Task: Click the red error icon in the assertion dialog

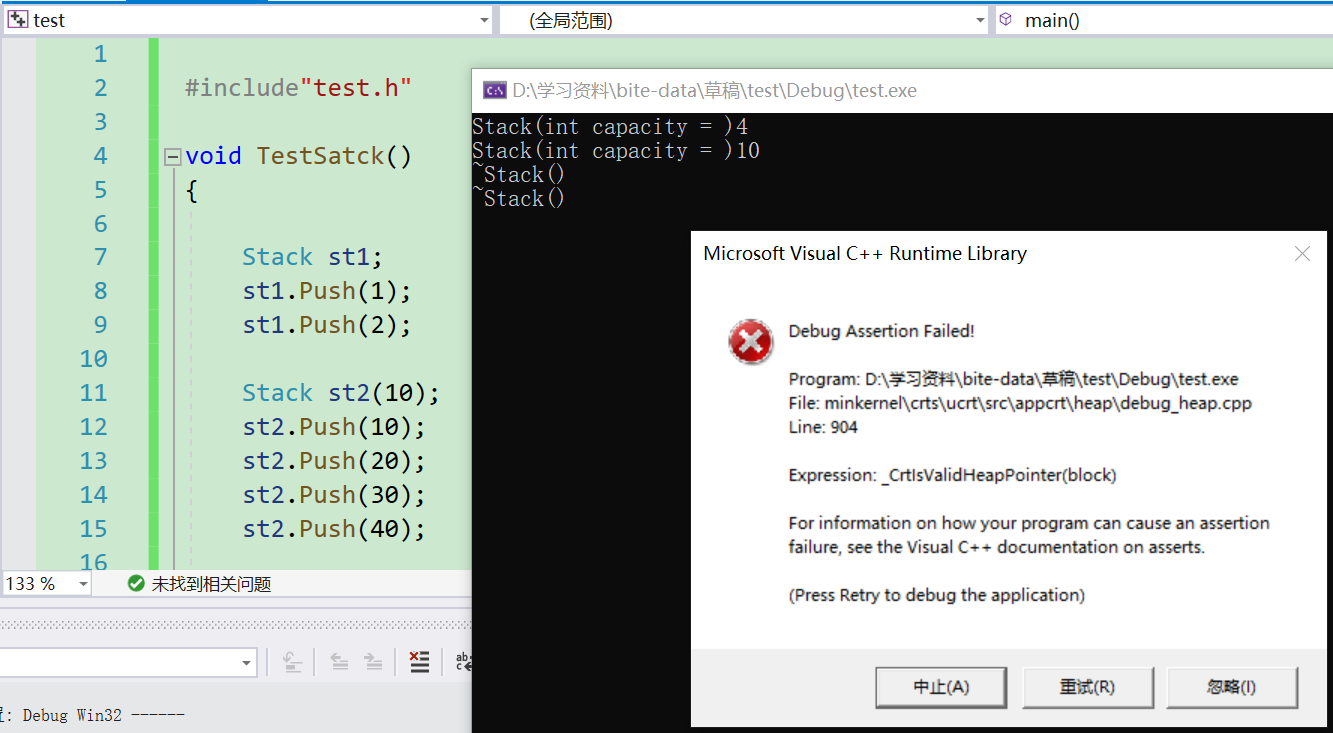Action: click(x=750, y=344)
